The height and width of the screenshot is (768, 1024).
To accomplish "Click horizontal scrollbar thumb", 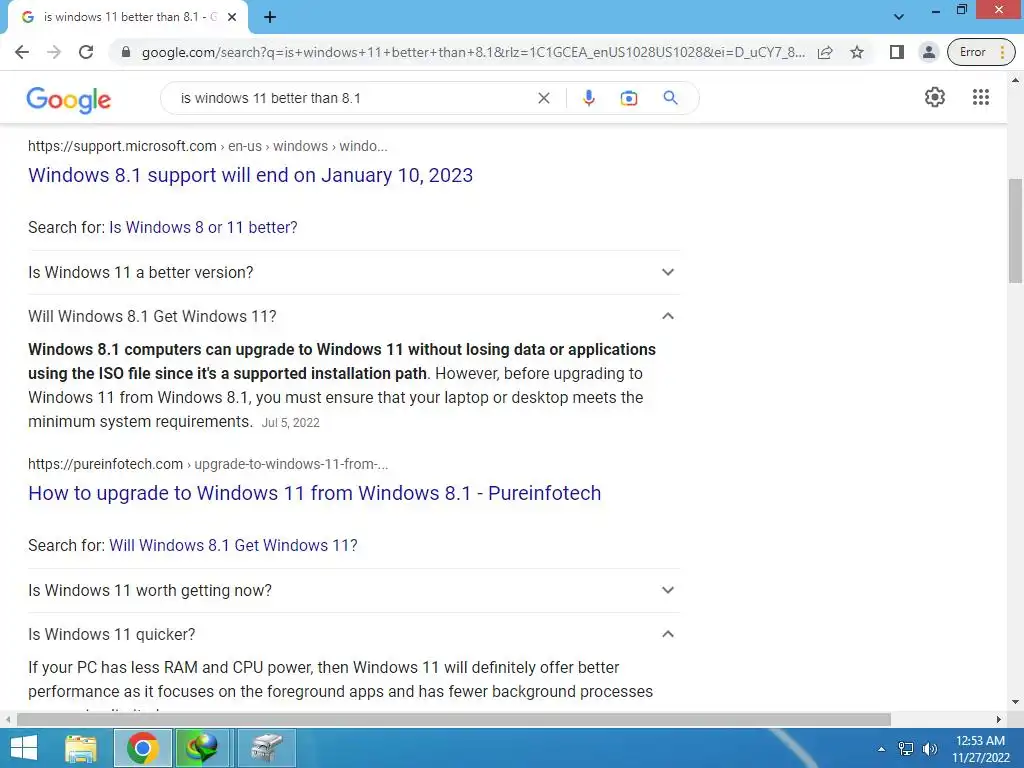I will coord(454,719).
